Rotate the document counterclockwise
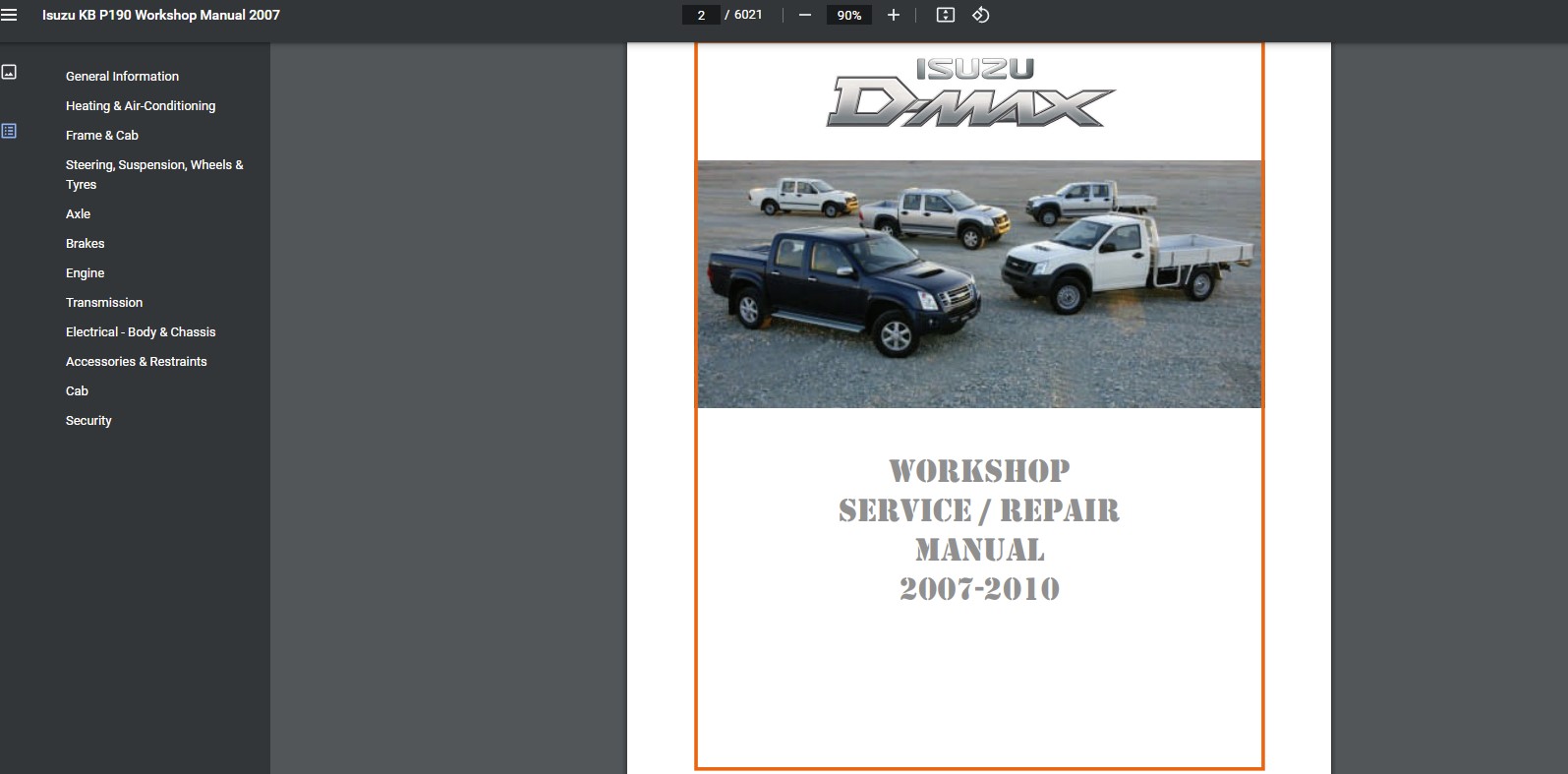Screen dimensions: 1568x774 [981, 15]
